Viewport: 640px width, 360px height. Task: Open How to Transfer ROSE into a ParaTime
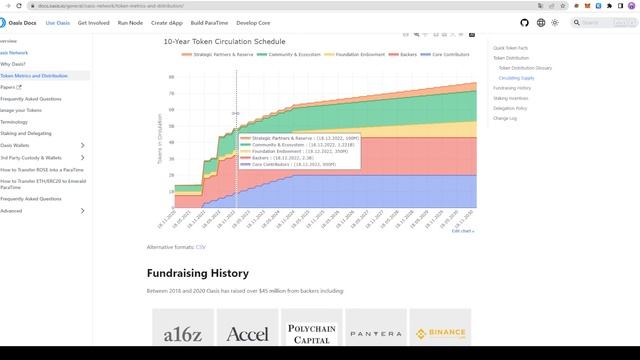click(x=42, y=169)
